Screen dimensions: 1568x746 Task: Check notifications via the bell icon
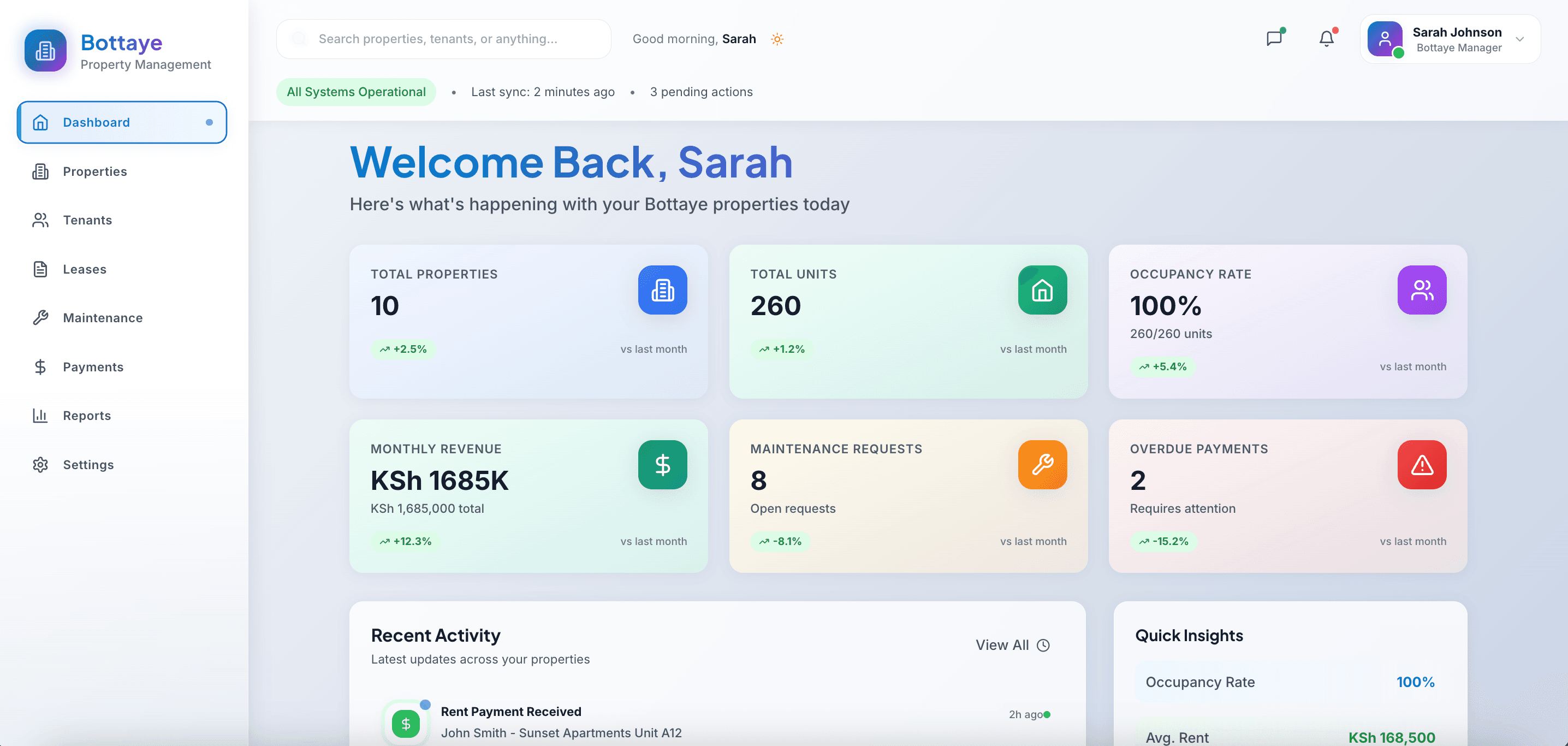1326,38
